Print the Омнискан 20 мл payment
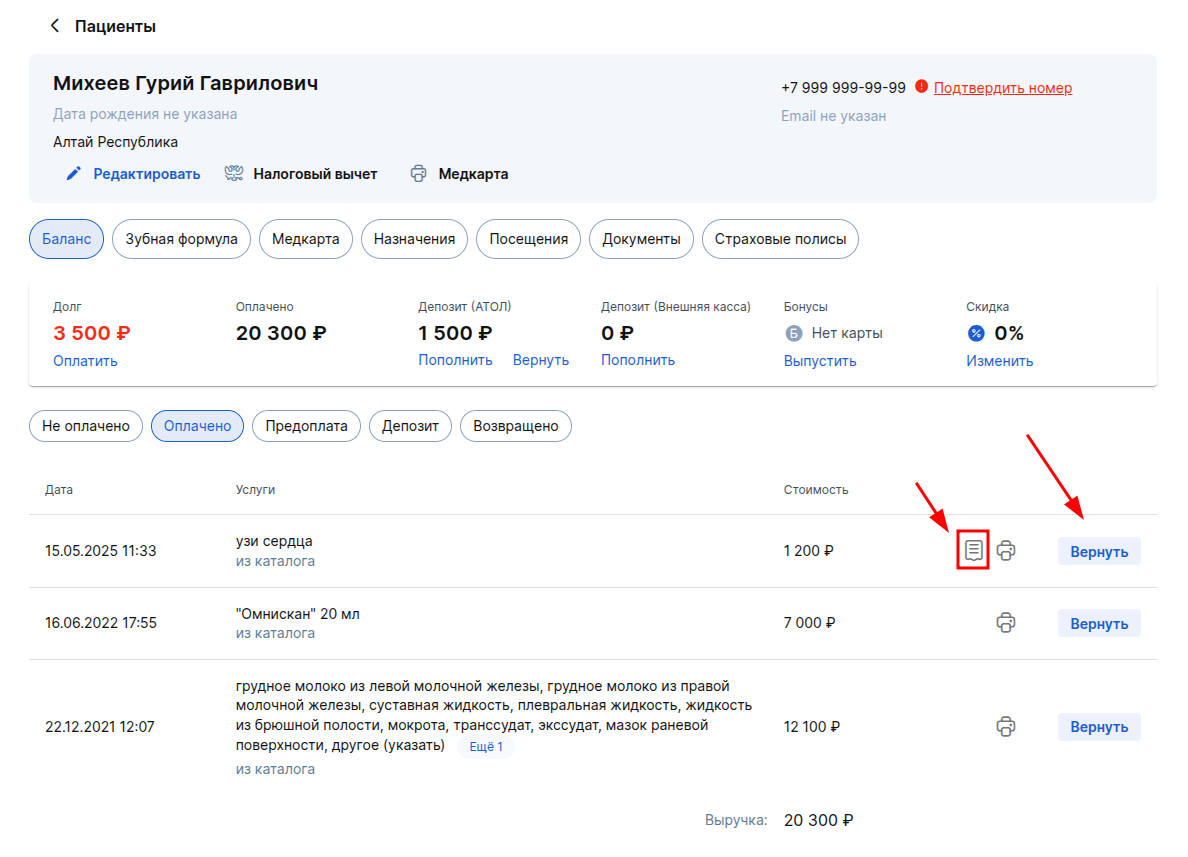Image resolution: width=1188 pixels, height=857 pixels. coord(1005,623)
